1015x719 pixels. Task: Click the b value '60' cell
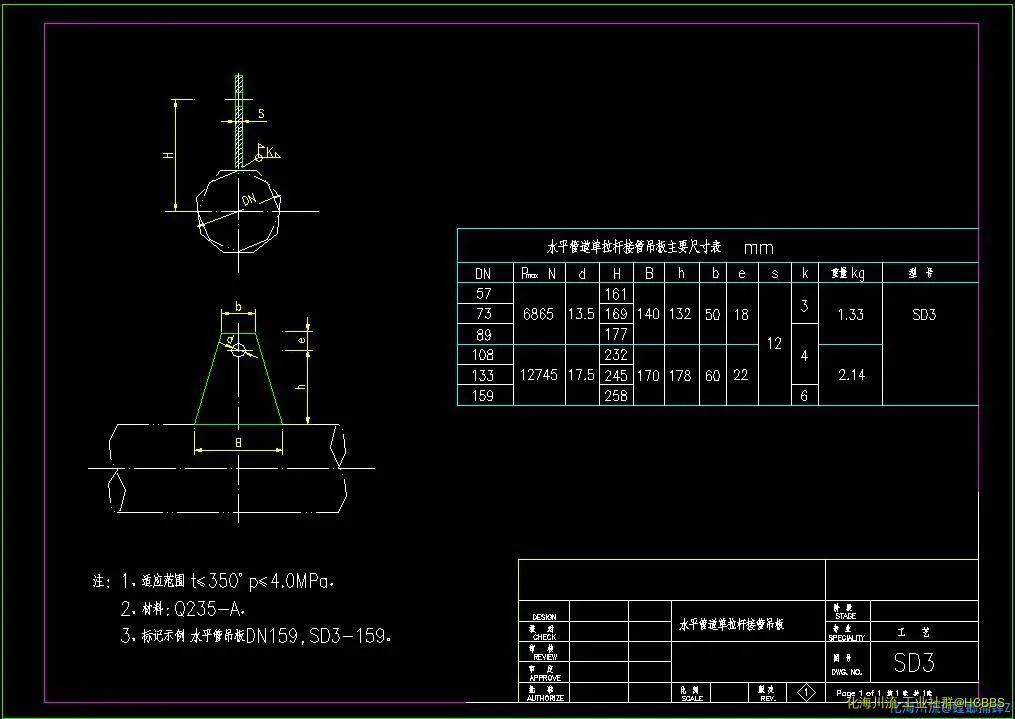pos(713,376)
